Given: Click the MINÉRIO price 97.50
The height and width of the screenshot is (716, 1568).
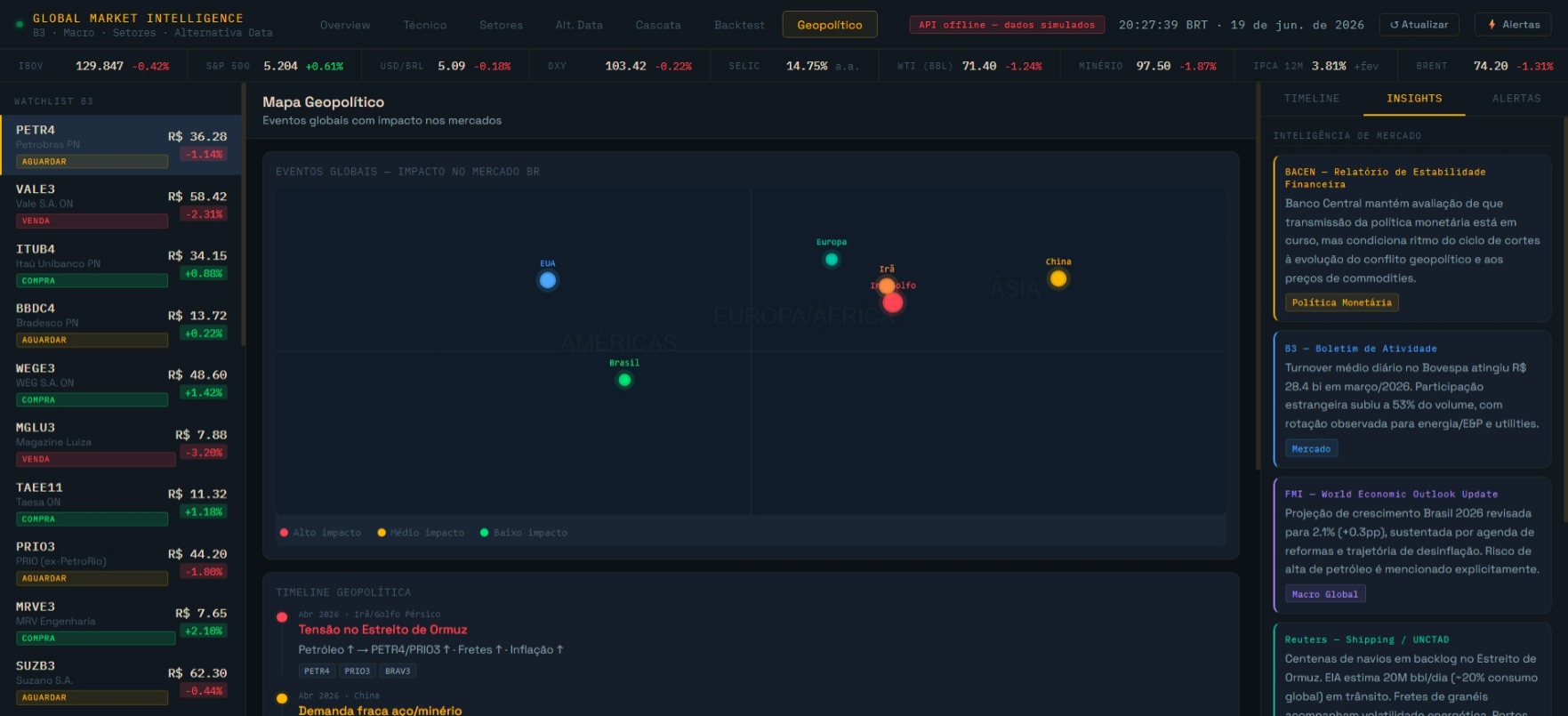Looking at the screenshot, I should [x=1154, y=66].
